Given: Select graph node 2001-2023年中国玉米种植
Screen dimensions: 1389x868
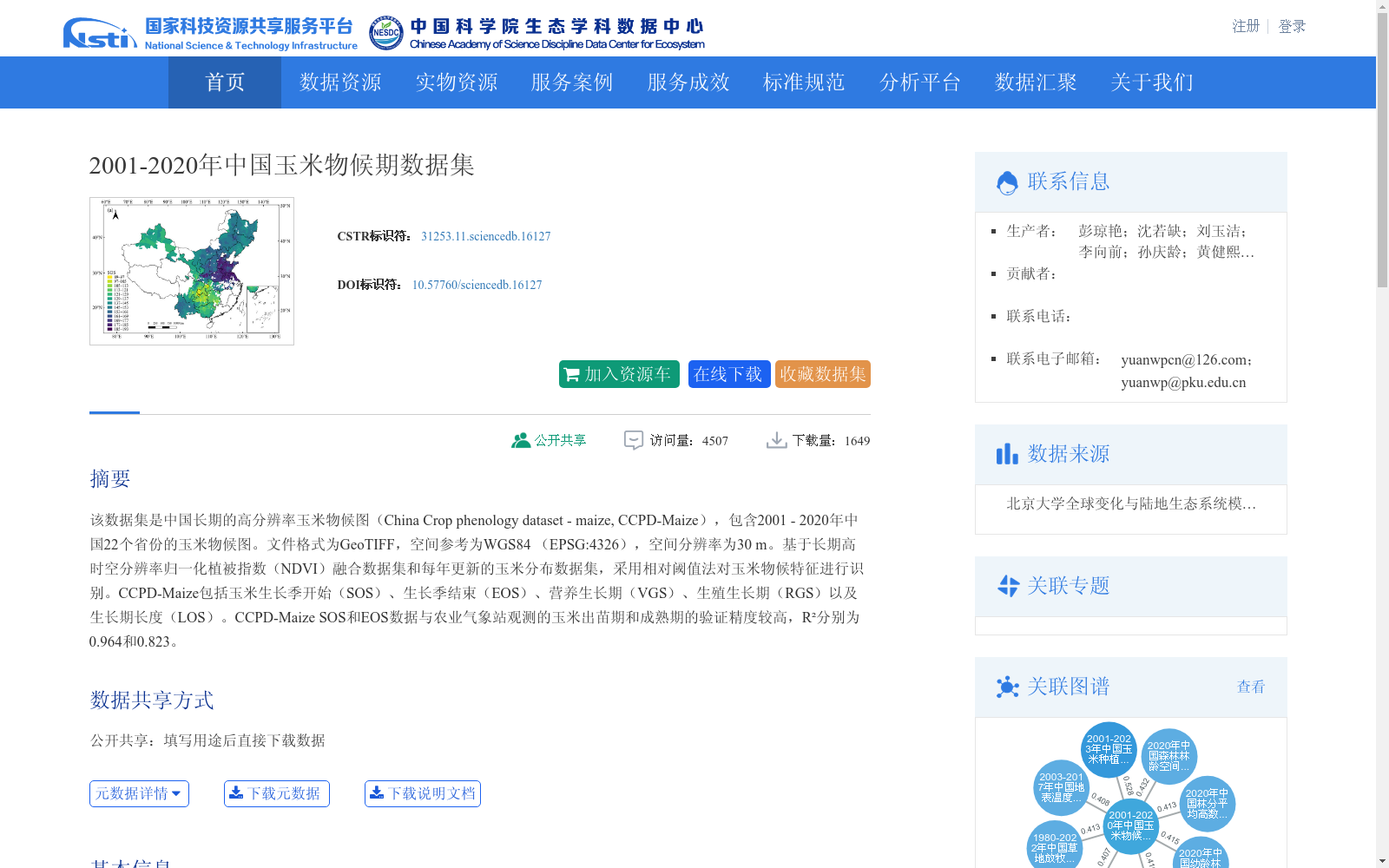Looking at the screenshot, I should (1109, 749).
